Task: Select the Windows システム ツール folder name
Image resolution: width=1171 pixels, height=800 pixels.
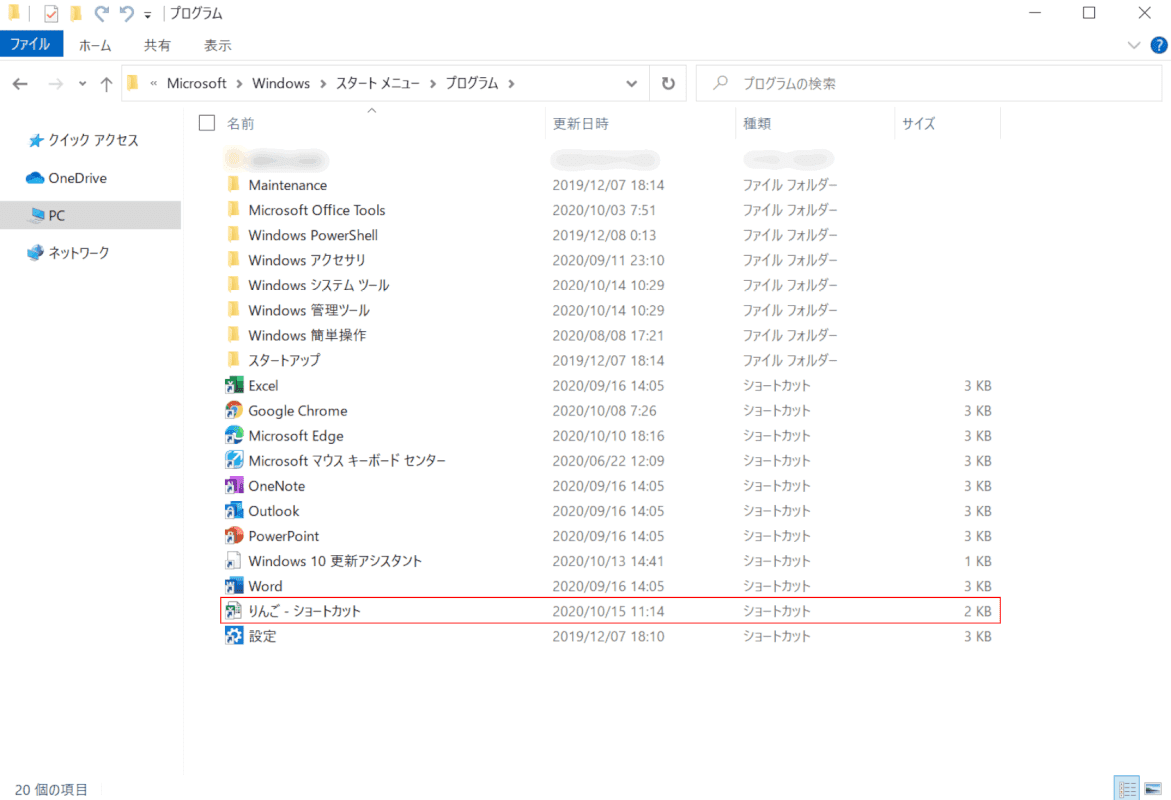Action: tap(319, 285)
